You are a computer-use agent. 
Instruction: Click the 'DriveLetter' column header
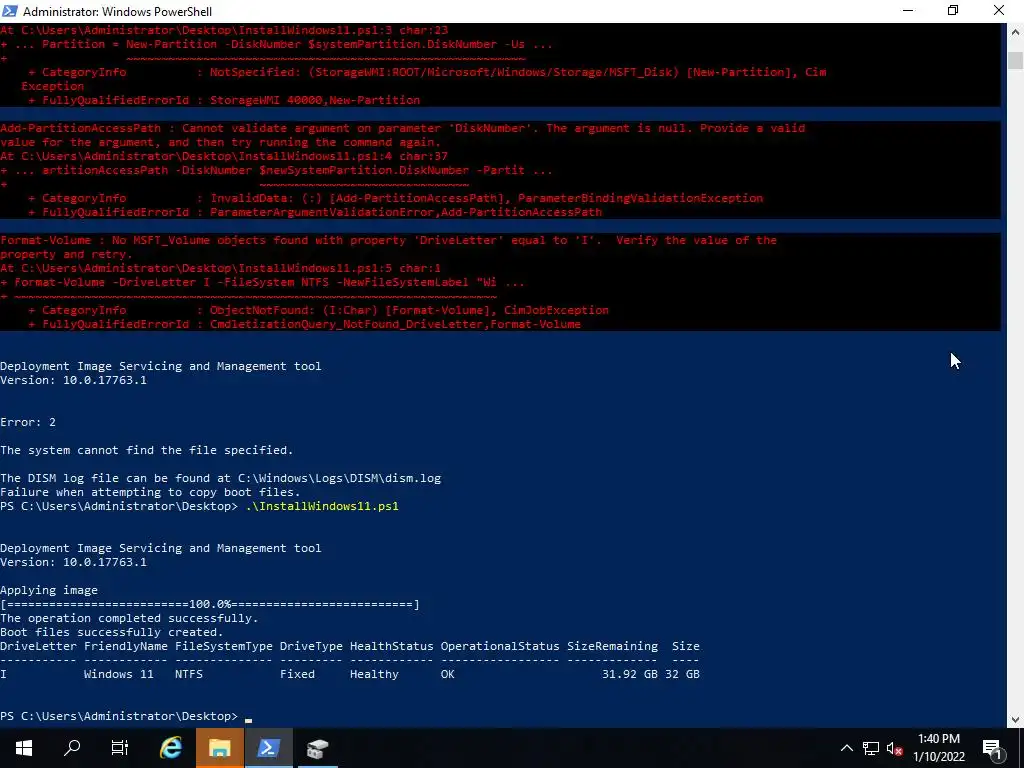pos(39,646)
